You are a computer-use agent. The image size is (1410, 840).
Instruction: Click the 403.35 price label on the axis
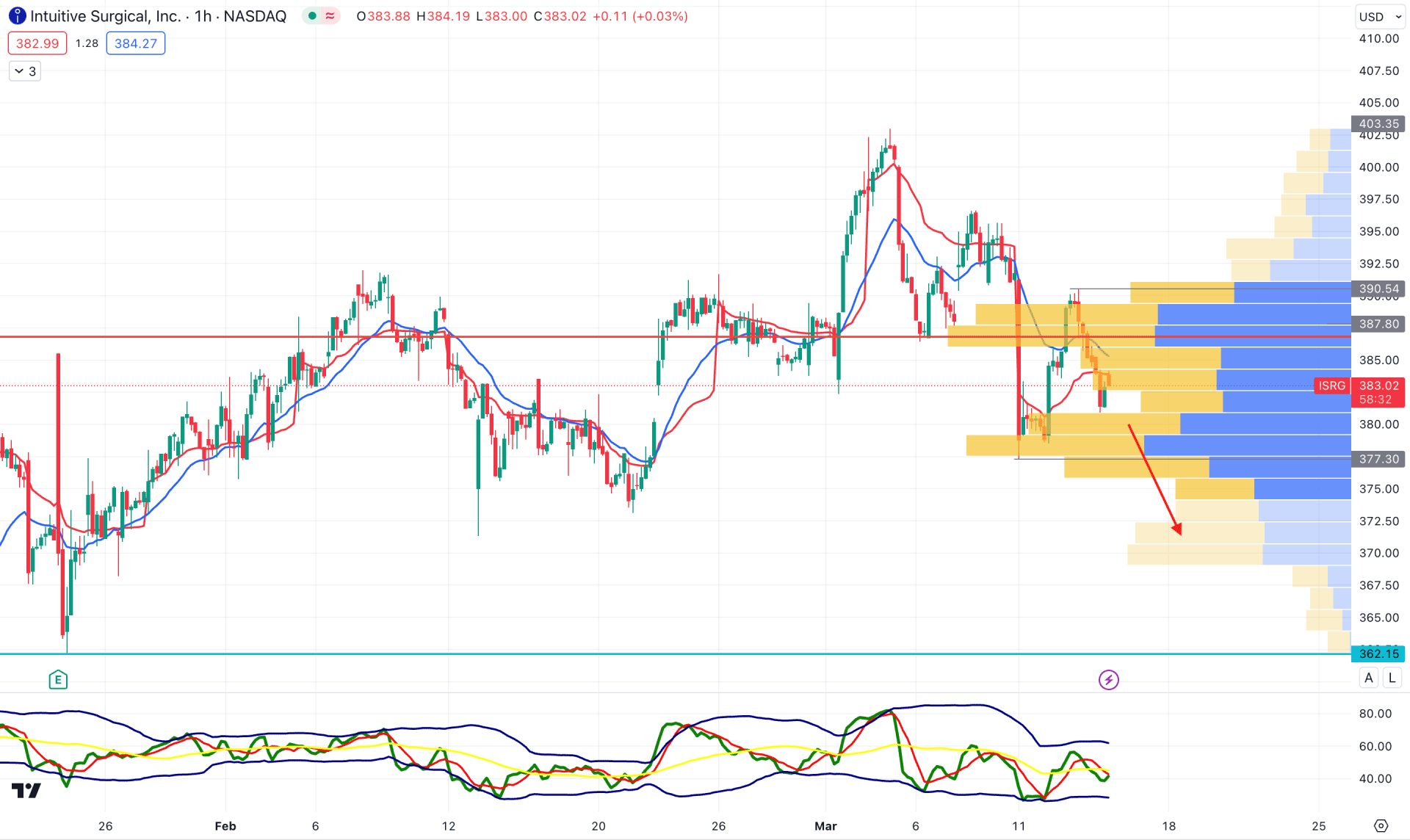(x=1378, y=124)
